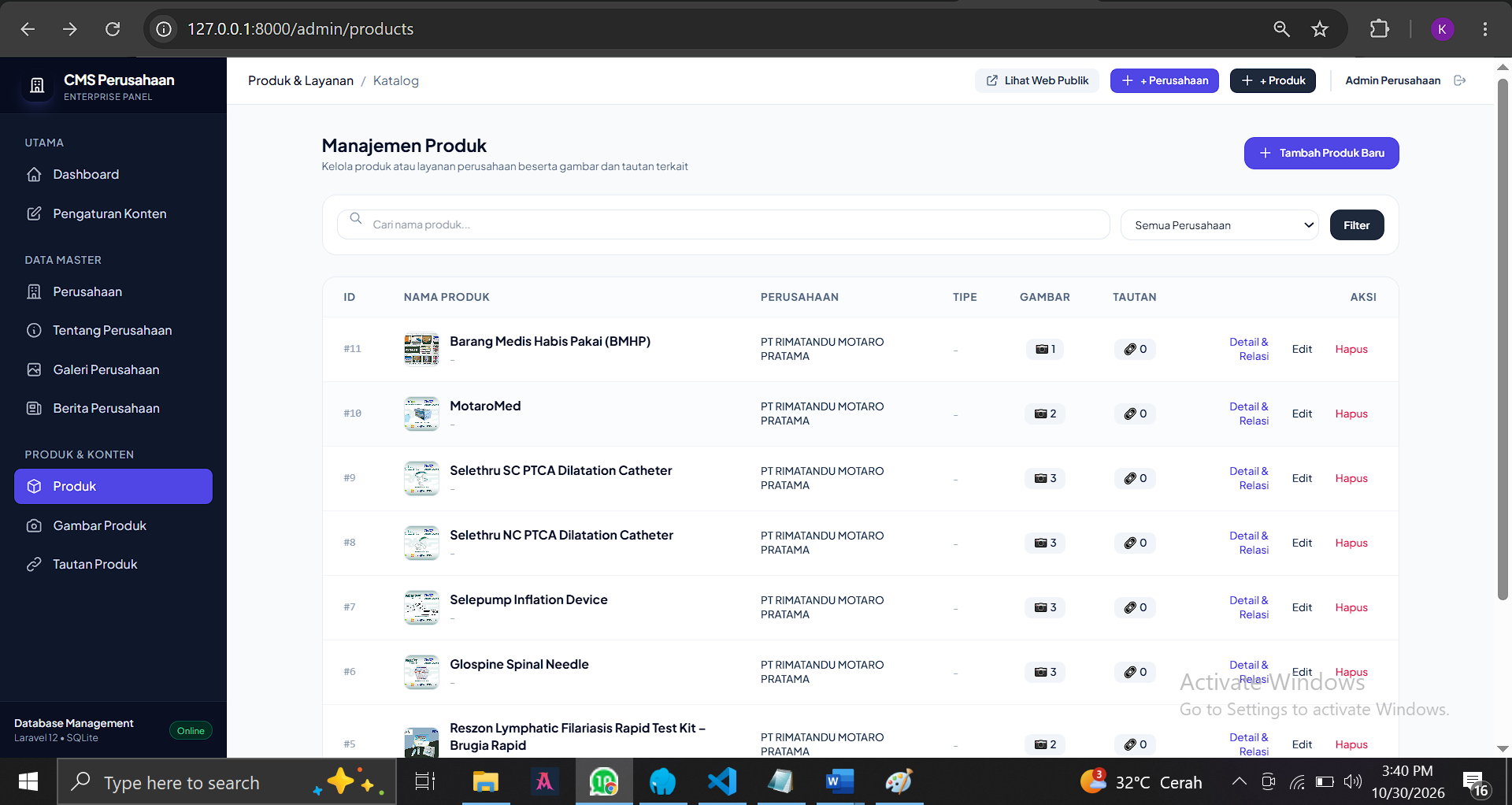
Task: Select the Galeri Perusahaan image icon
Action: coord(34,369)
